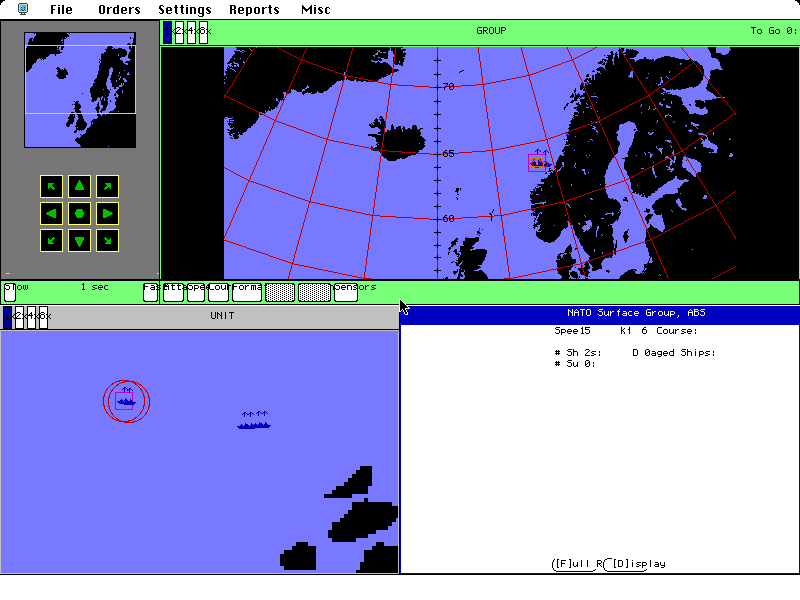800x600 pixels.
Task: Set the Group map zoom to 4x
Action: [x=191, y=32]
